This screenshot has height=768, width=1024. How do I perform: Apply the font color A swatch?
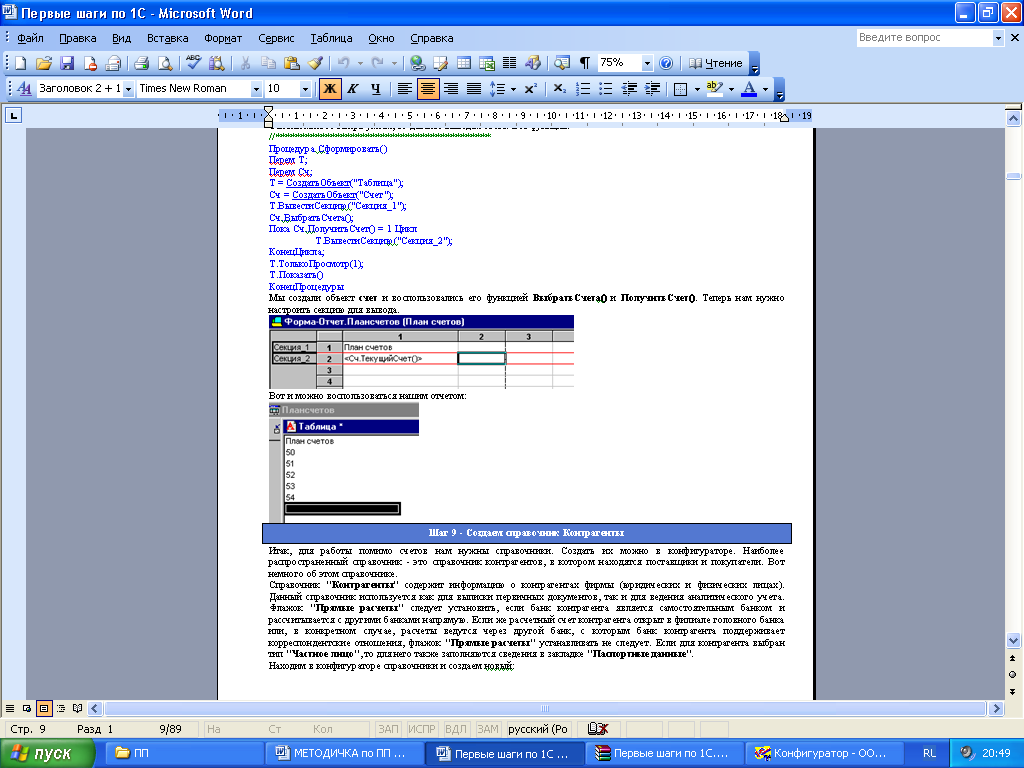pos(749,89)
